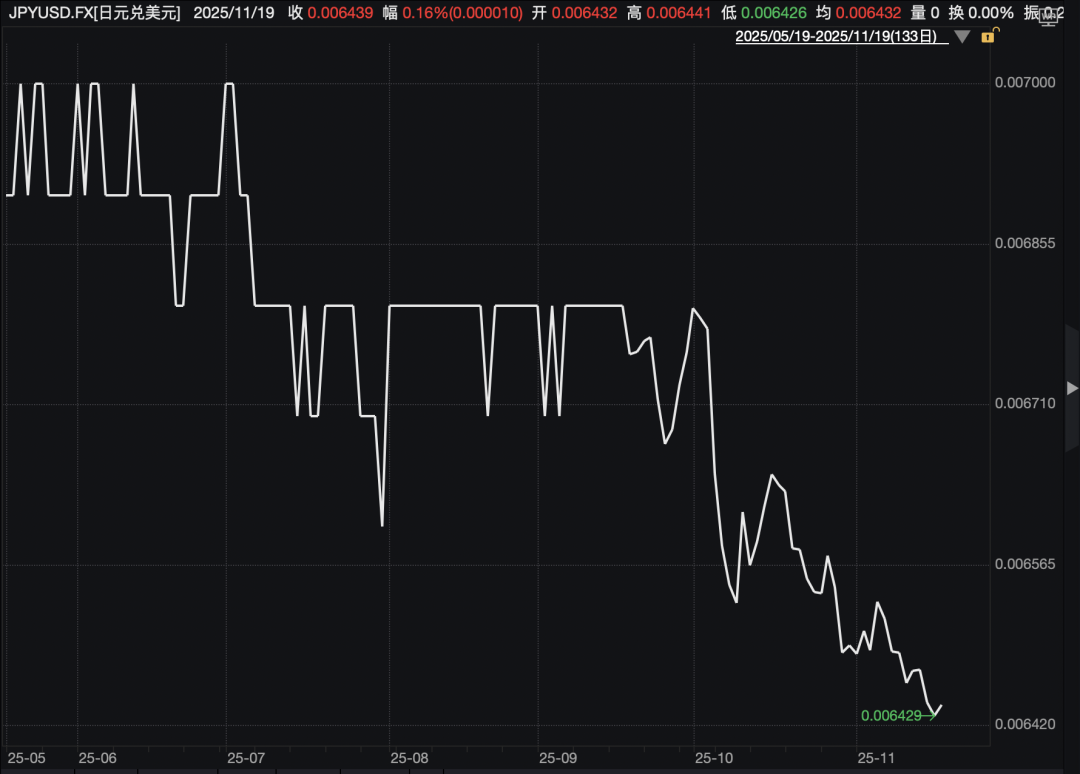Image resolution: width=1080 pixels, height=774 pixels.
Task: Select the 25-11 label on time axis
Action: (x=876, y=758)
